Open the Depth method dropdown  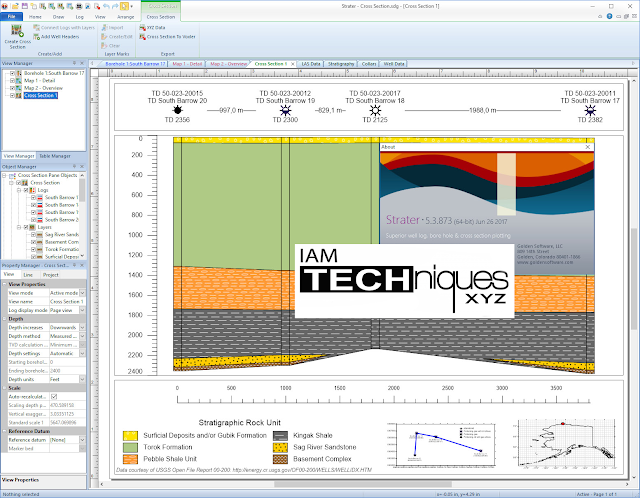pyautogui.click(x=82, y=336)
